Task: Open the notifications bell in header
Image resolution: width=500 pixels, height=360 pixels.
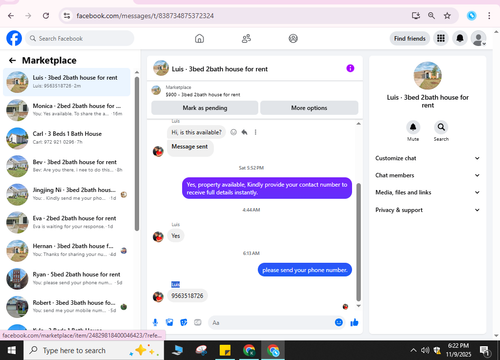Action: coord(460,39)
